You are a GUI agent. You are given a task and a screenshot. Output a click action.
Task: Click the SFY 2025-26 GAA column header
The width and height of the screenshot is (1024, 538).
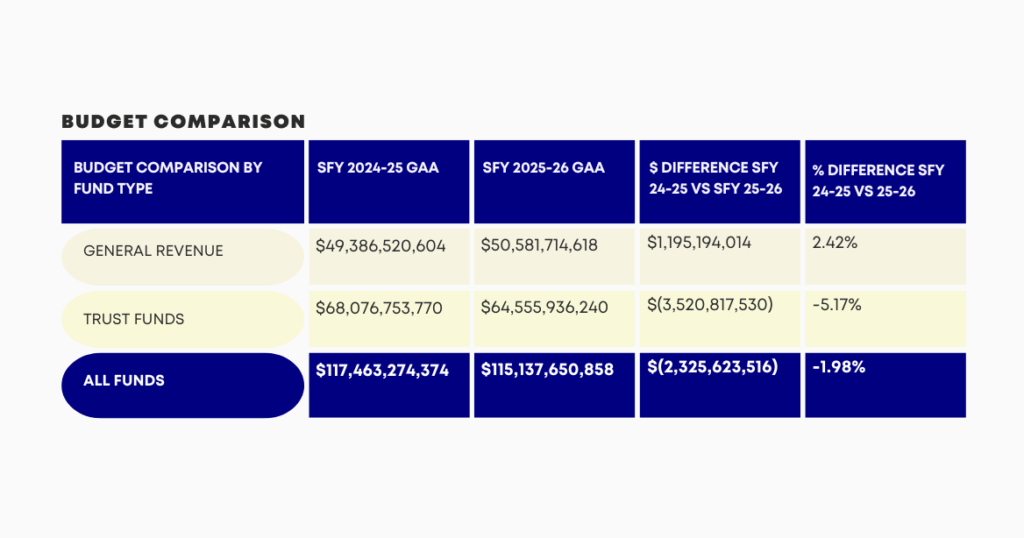554,182
